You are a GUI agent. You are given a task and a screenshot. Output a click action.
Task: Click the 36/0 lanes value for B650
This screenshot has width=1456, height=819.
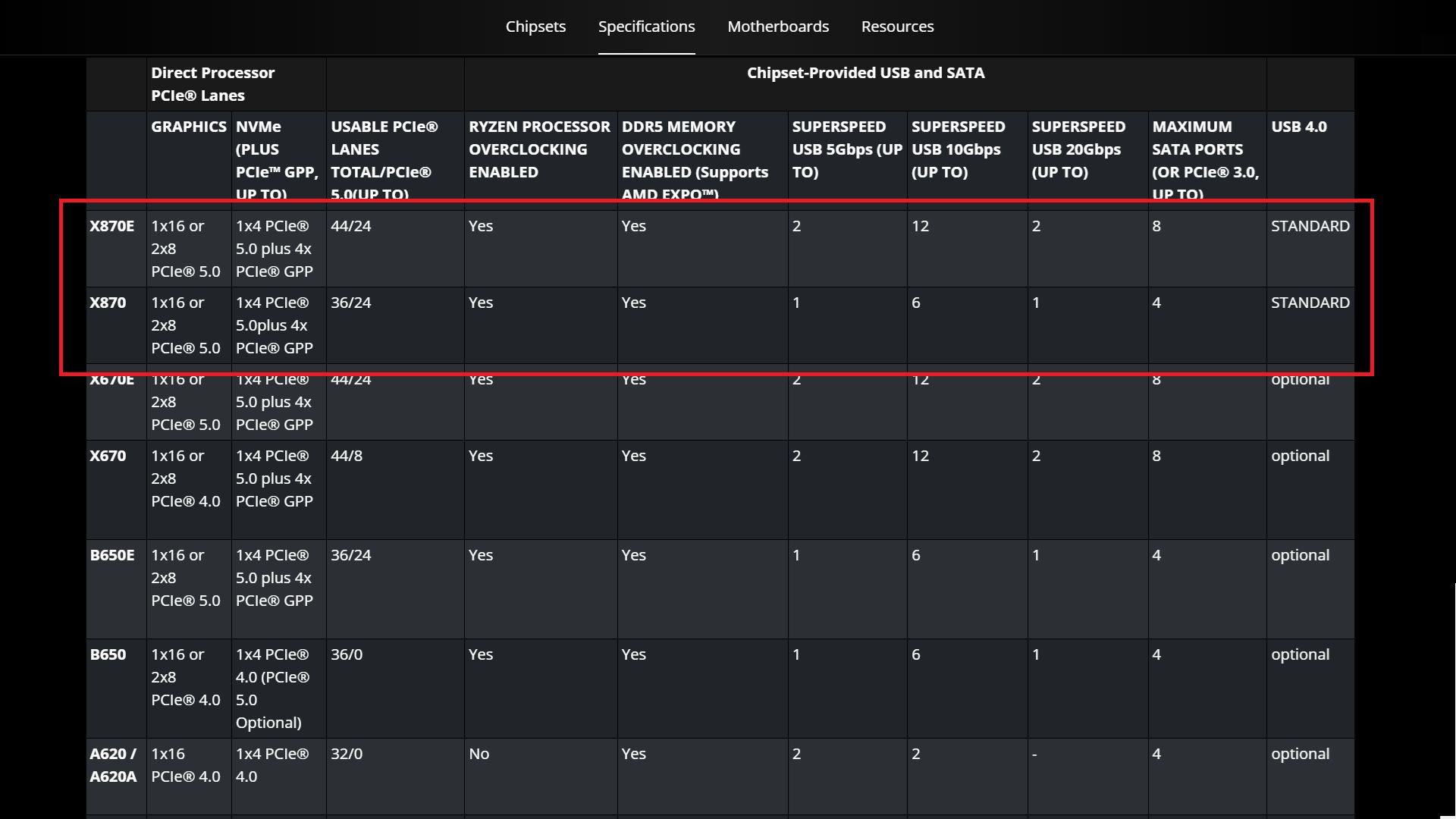(346, 654)
